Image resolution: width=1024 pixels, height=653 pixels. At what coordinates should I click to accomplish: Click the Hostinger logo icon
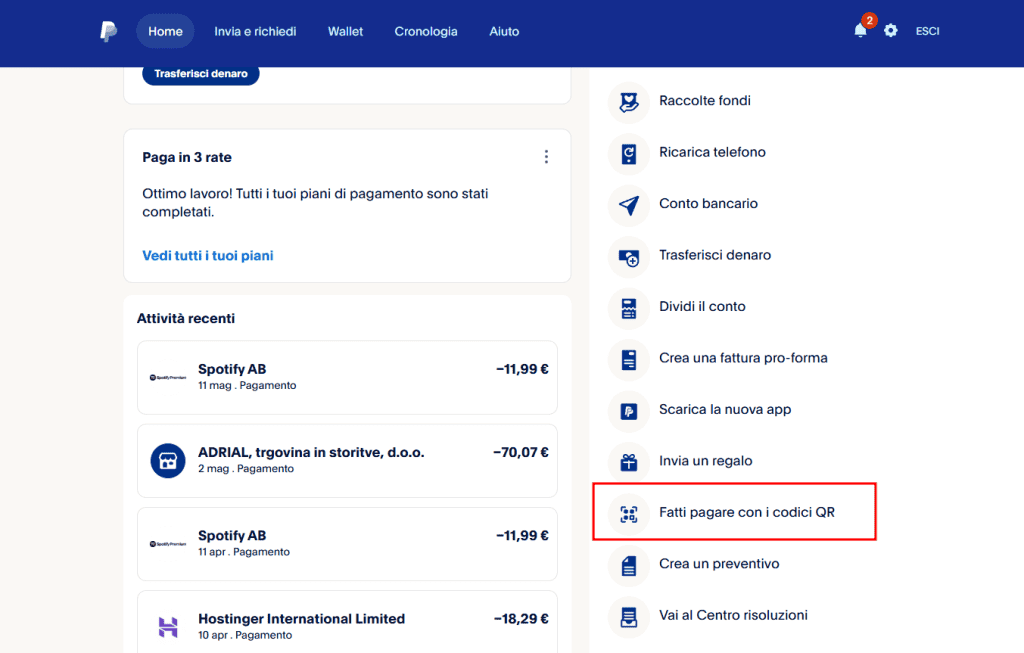tap(168, 627)
